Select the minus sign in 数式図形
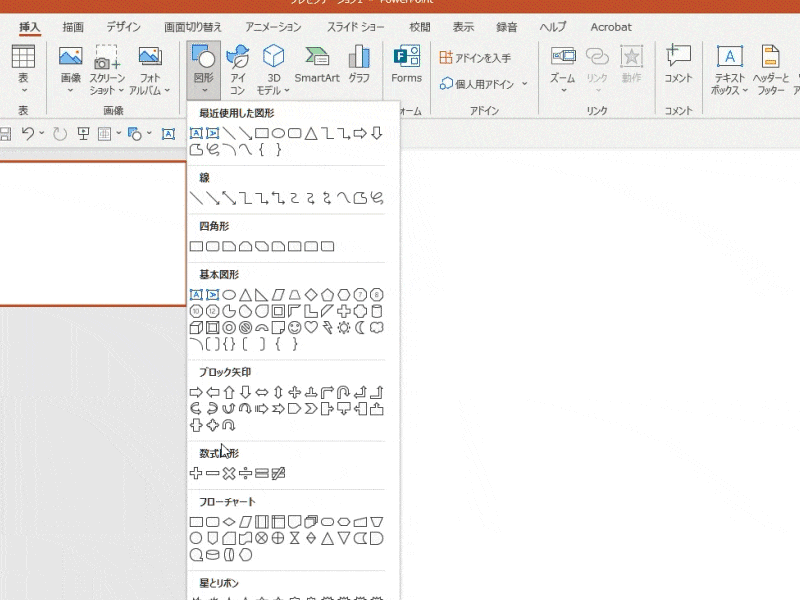Screen dimensions: 800x600 pos(212,473)
